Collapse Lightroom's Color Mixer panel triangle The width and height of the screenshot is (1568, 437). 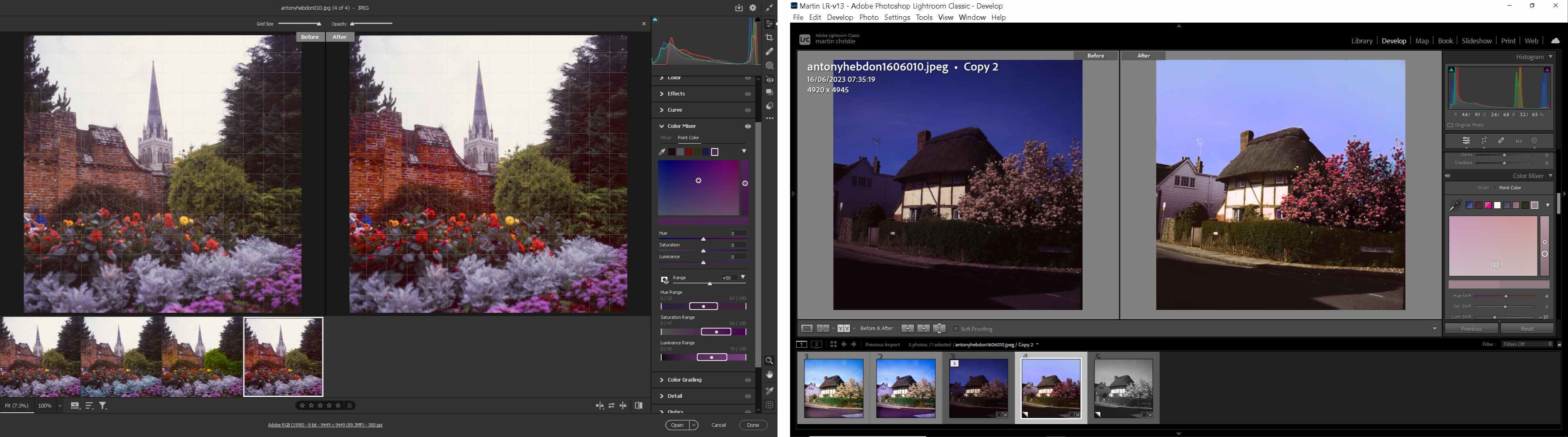tap(1550, 176)
